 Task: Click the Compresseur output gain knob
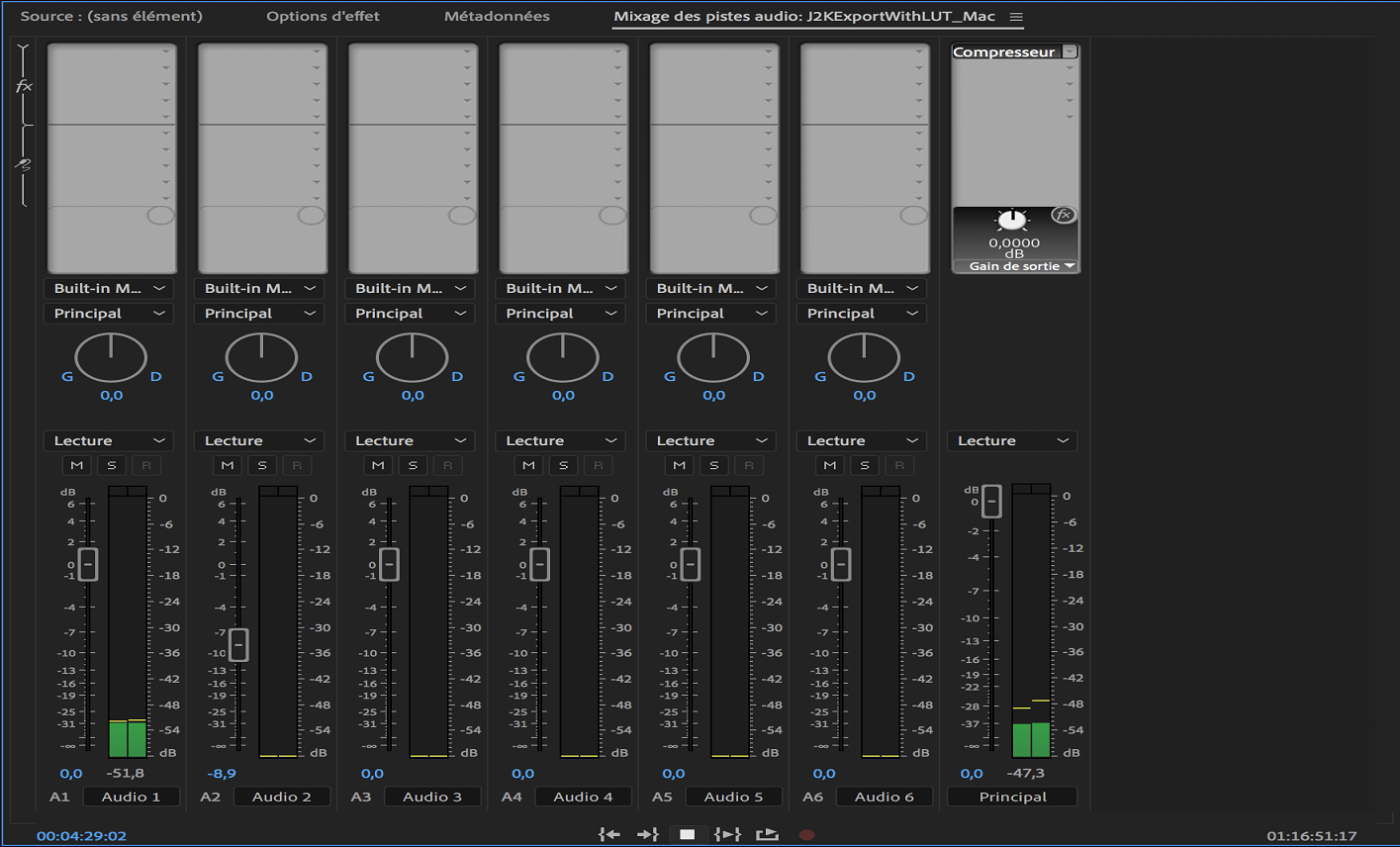point(1012,221)
